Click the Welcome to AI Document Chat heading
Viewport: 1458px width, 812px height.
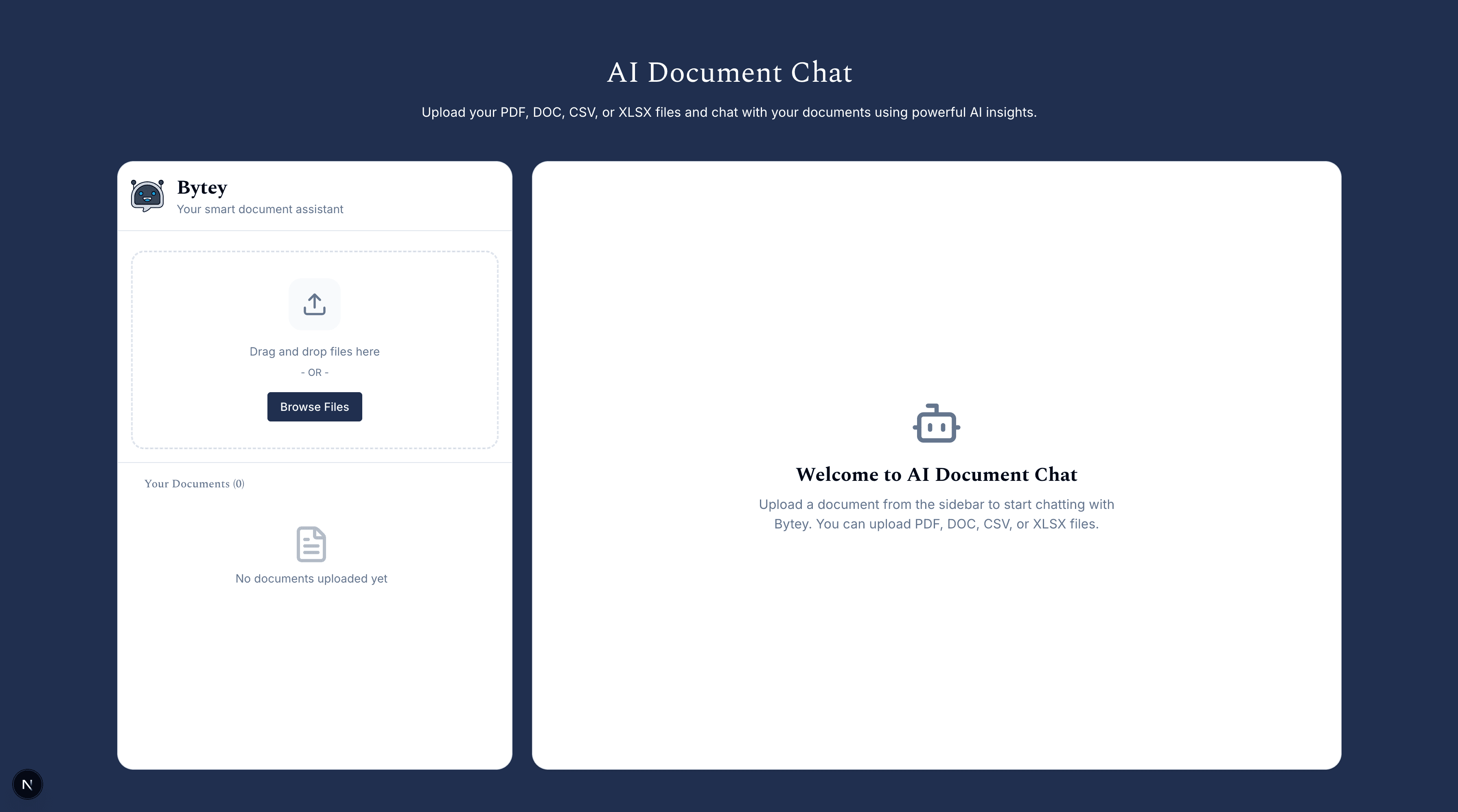(x=936, y=474)
